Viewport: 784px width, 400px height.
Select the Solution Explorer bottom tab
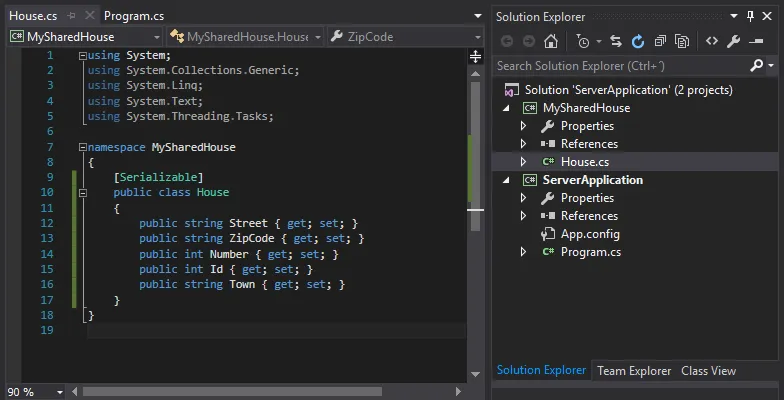[x=541, y=370]
